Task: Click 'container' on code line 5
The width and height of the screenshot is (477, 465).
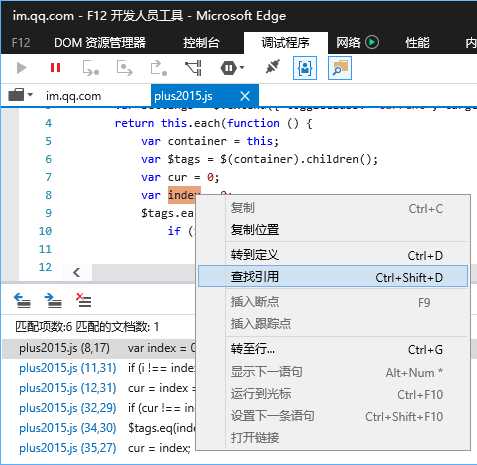Action: 197,141
